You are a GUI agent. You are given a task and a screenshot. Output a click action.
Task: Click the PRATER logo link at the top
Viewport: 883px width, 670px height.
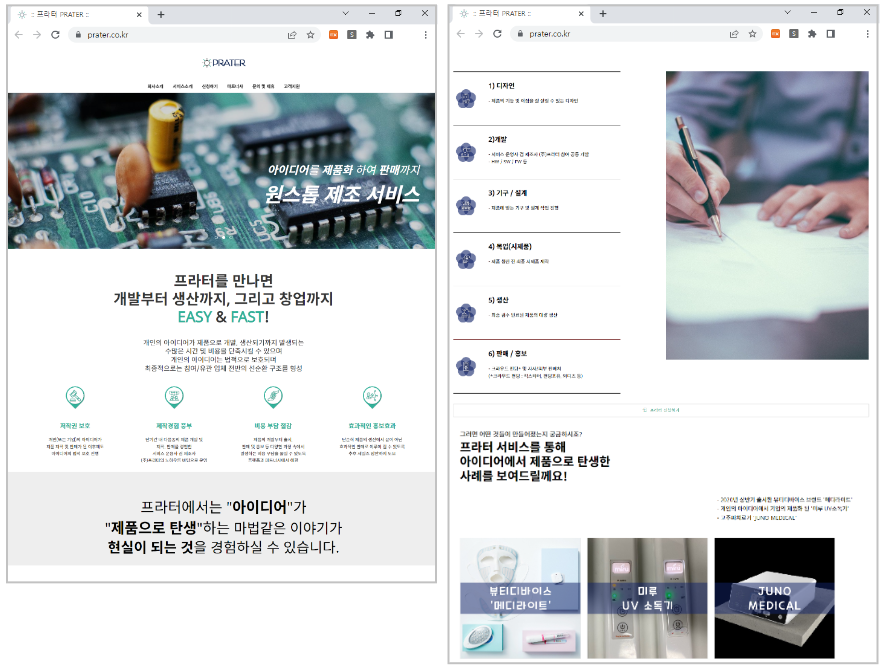(x=223, y=62)
